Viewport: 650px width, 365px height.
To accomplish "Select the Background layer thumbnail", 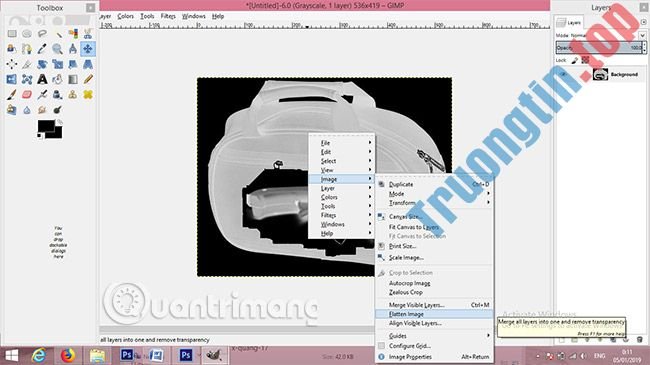I will click(x=600, y=75).
